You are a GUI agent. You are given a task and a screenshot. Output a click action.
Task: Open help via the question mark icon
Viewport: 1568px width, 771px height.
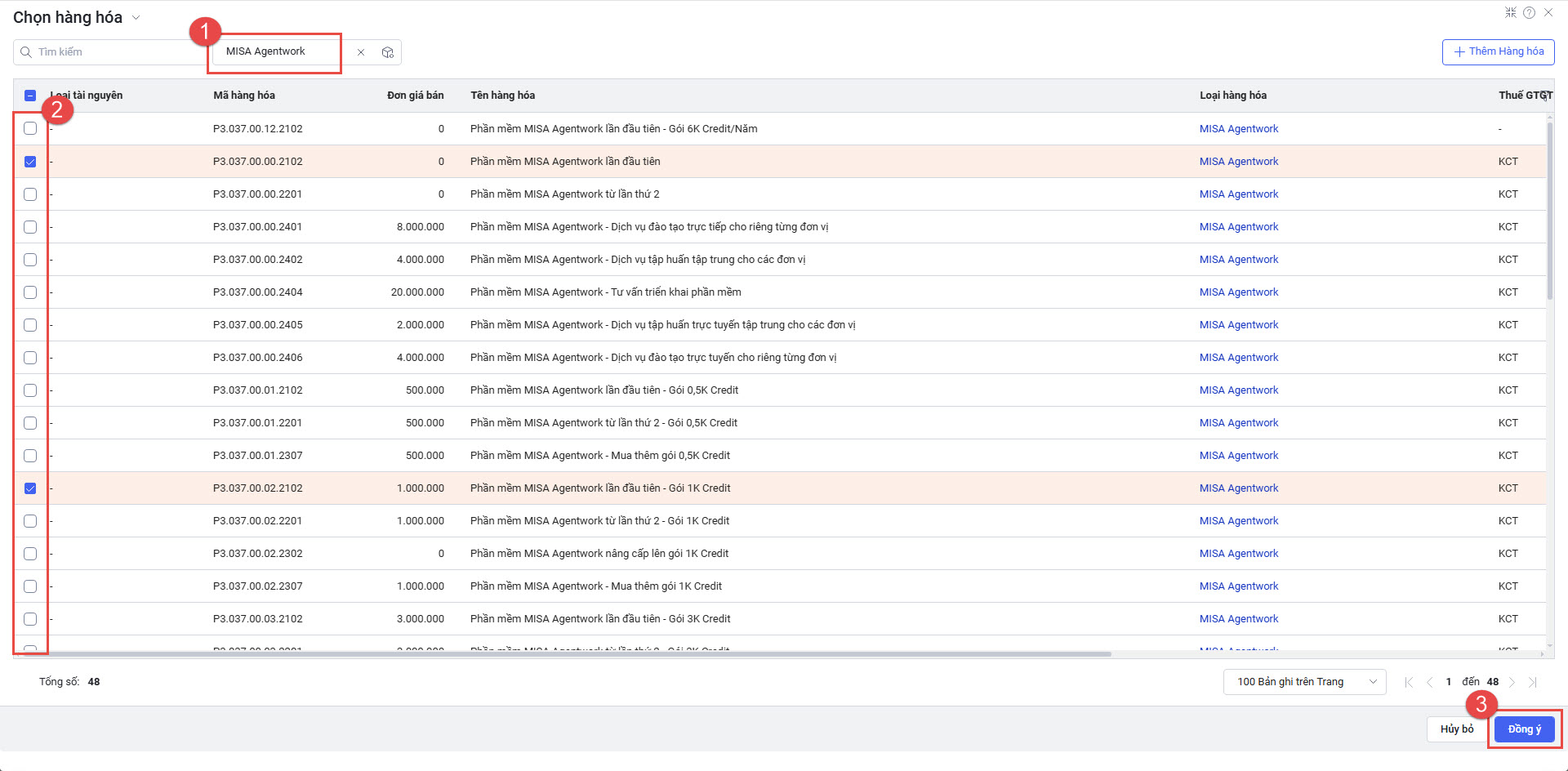coord(1529,13)
